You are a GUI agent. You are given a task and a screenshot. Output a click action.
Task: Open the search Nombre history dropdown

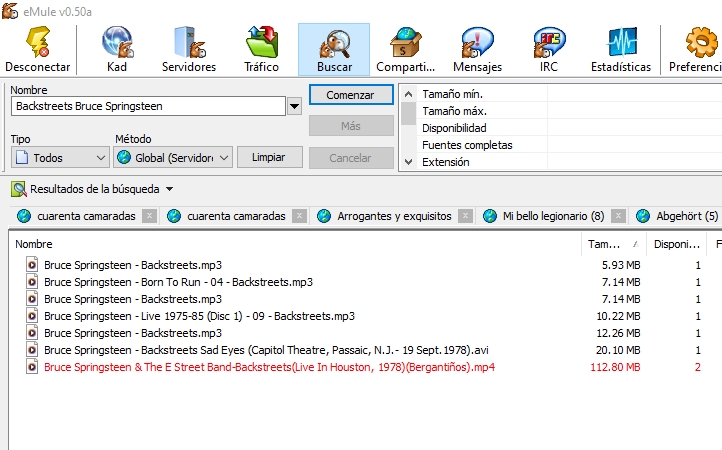(x=294, y=106)
